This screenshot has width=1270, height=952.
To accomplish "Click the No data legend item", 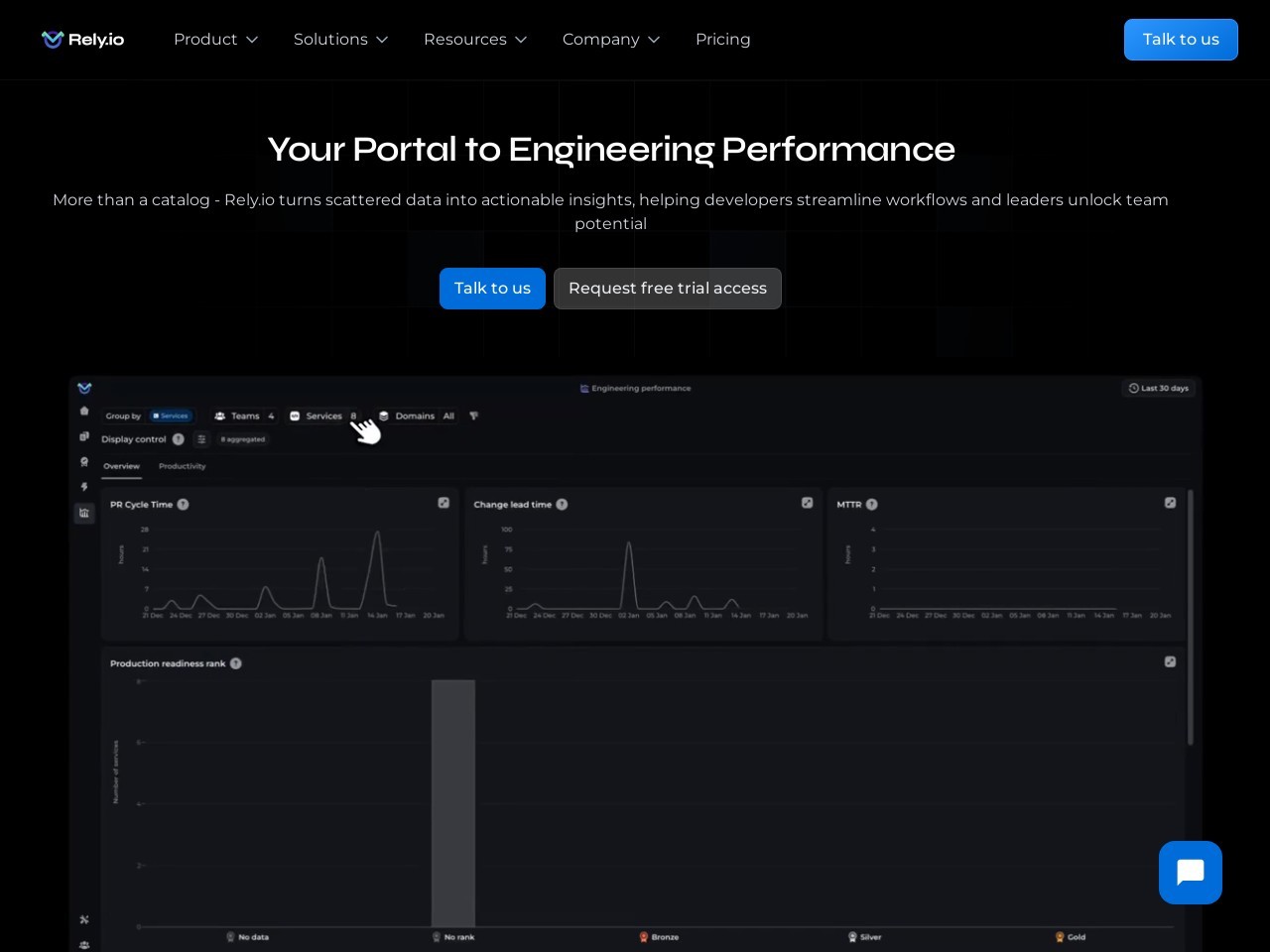I will coord(248,937).
